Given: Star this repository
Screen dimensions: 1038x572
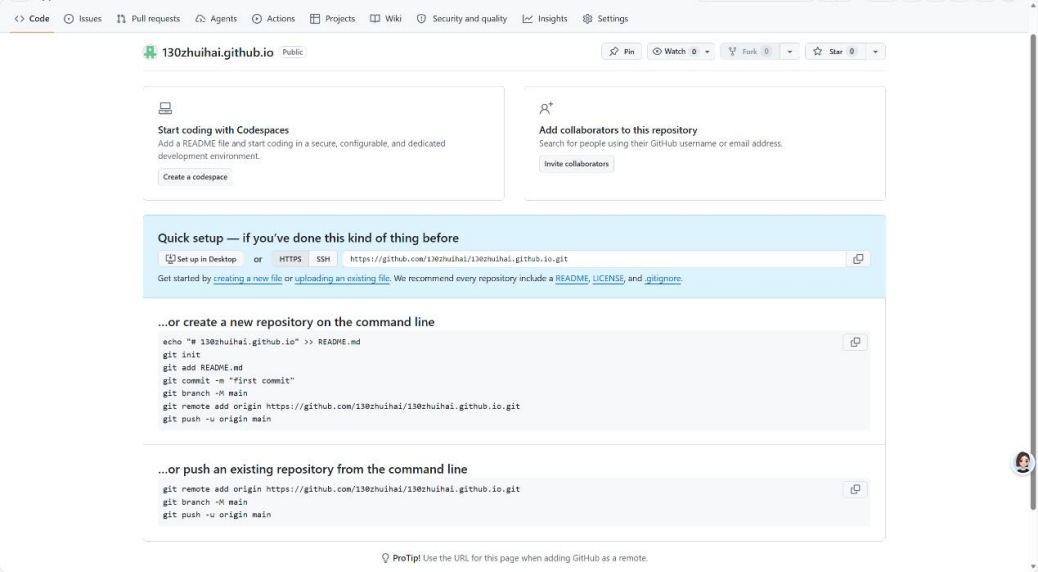Looking at the screenshot, I should (x=835, y=52).
